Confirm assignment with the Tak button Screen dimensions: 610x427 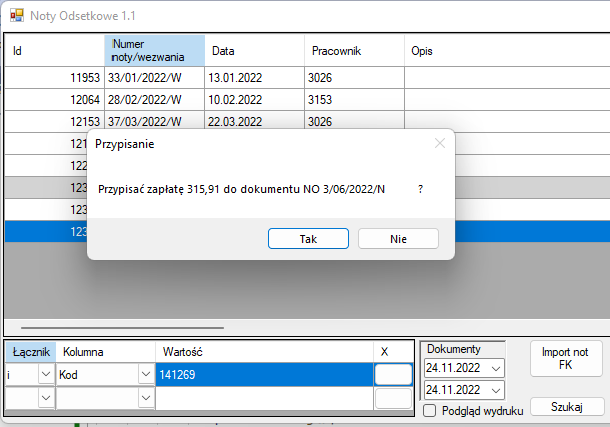click(x=308, y=239)
